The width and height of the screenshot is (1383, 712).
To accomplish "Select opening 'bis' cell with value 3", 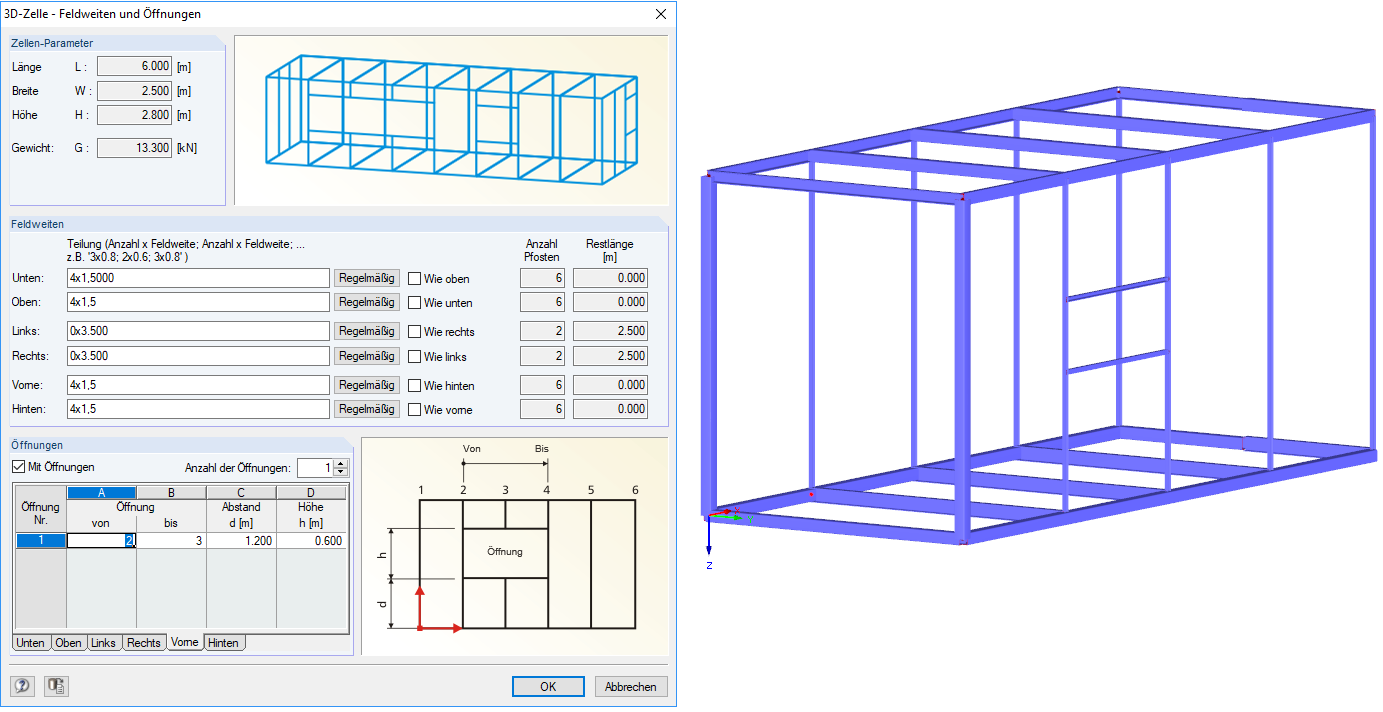I will click(x=171, y=541).
